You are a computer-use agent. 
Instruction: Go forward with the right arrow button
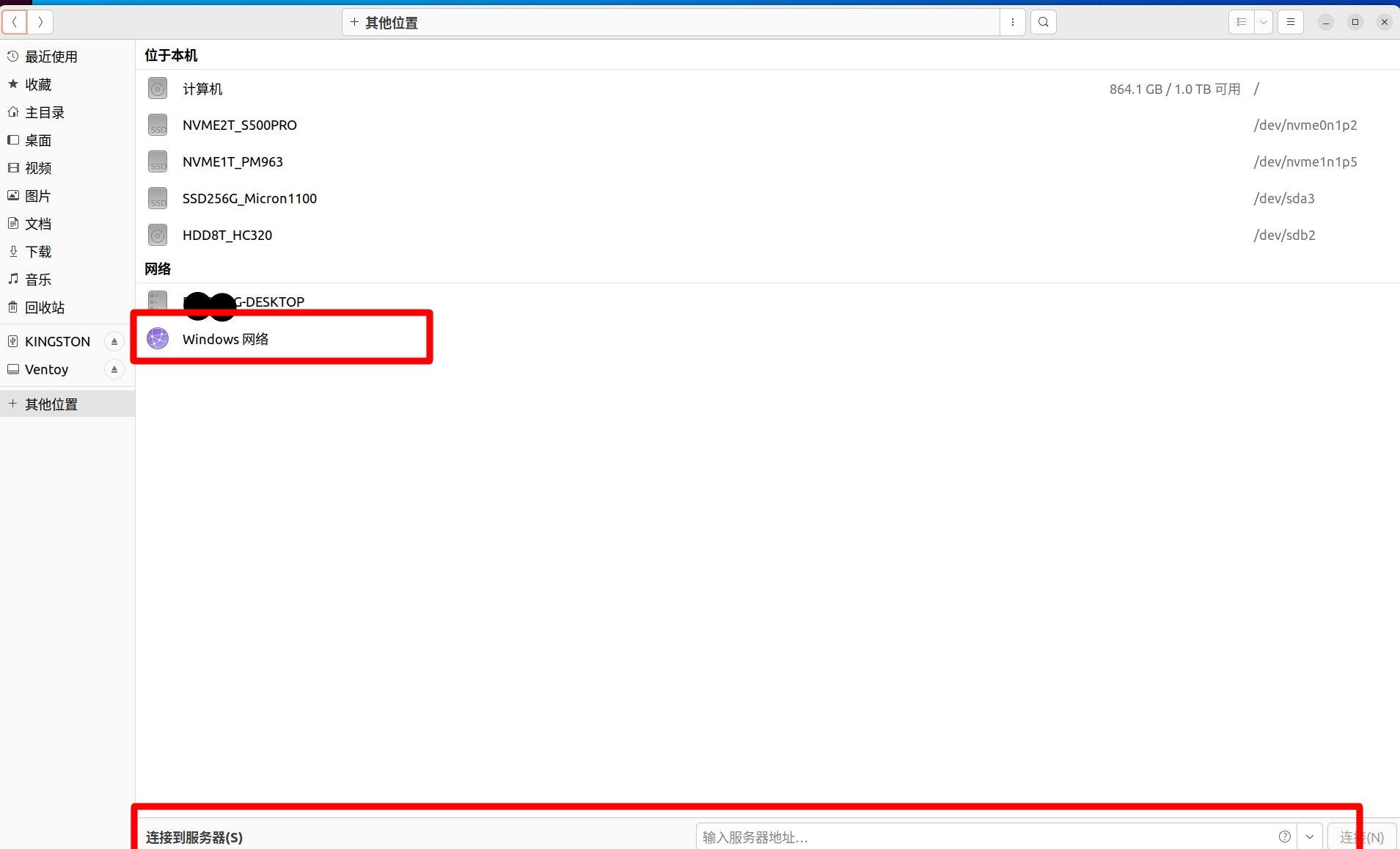(40, 22)
